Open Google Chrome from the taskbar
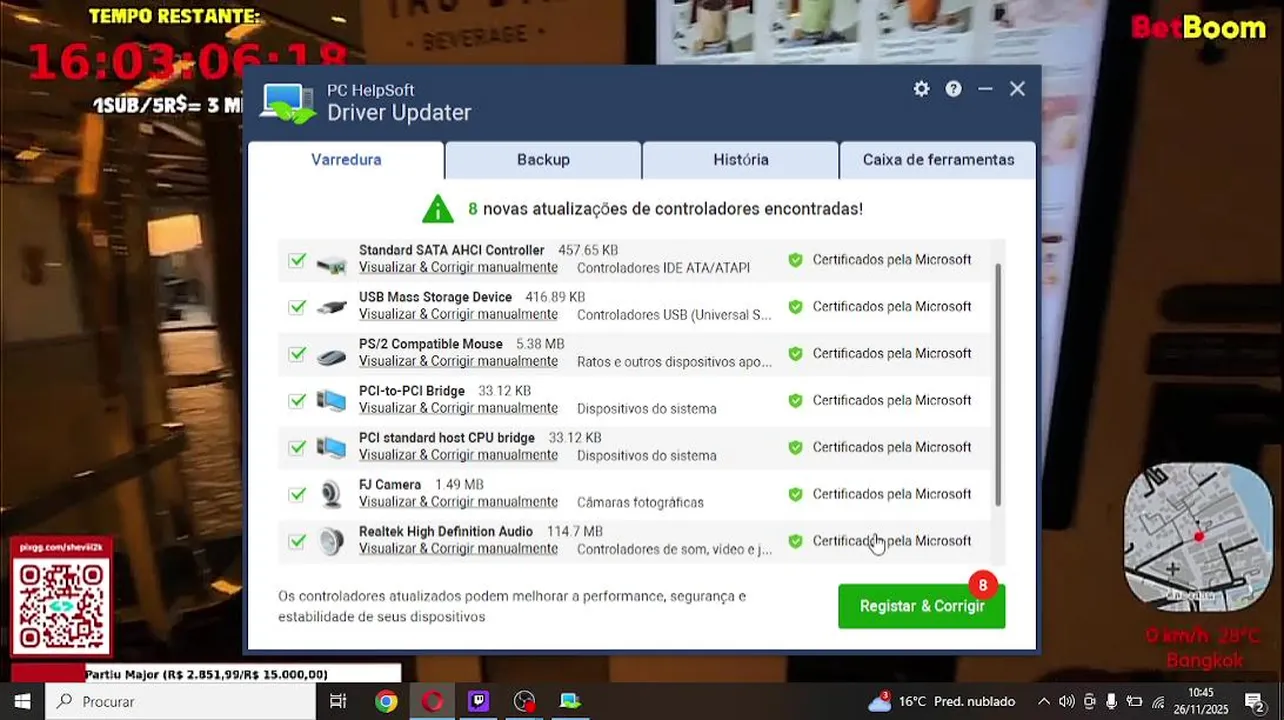Screen dimensions: 1284x720 click(x=386, y=701)
